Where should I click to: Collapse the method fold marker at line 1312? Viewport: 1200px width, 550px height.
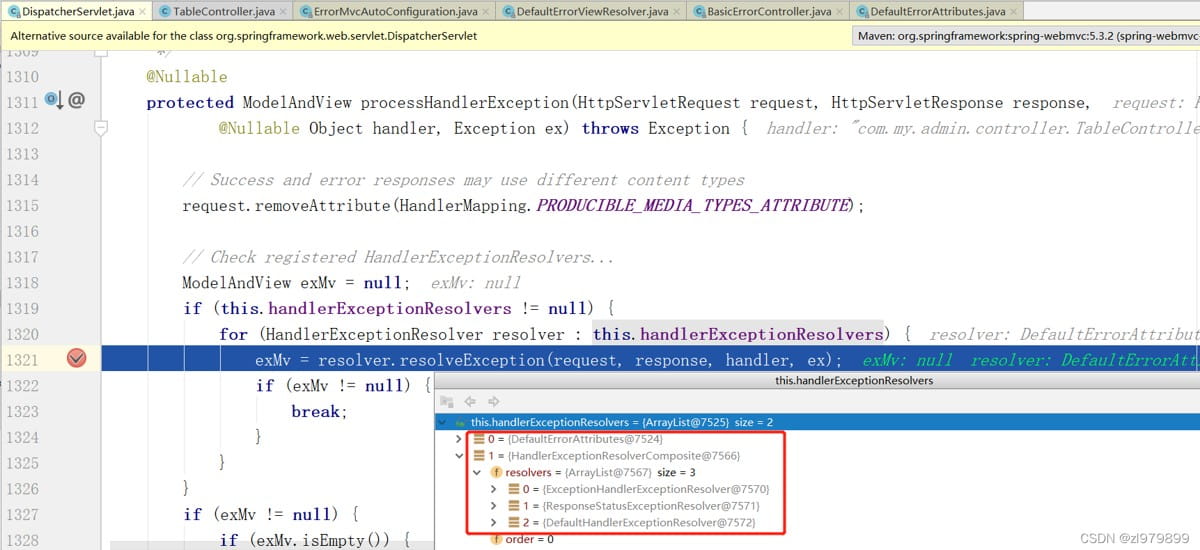click(100, 128)
